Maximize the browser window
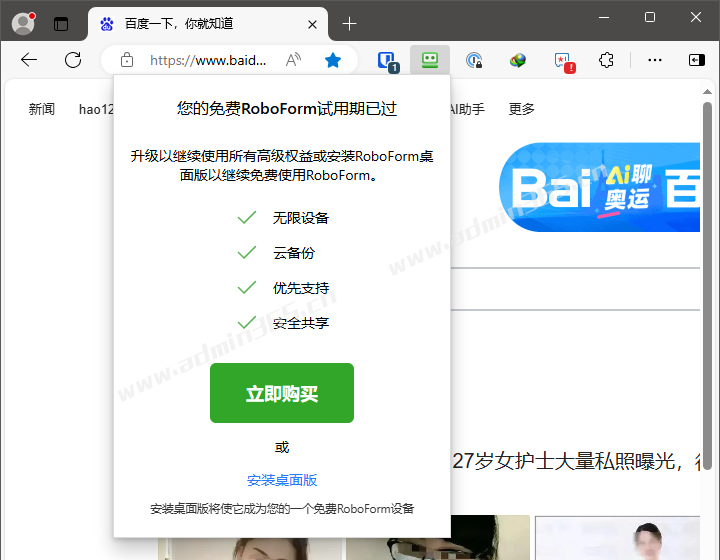This screenshot has height=560, width=720. click(x=650, y=17)
